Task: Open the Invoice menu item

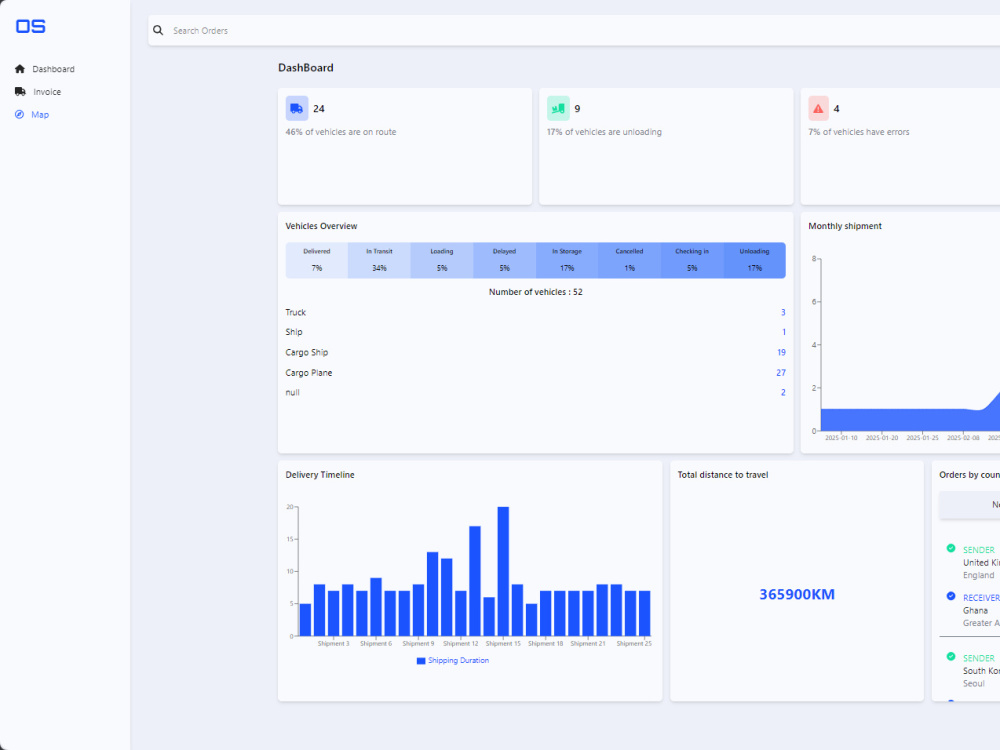Action: [38, 92]
